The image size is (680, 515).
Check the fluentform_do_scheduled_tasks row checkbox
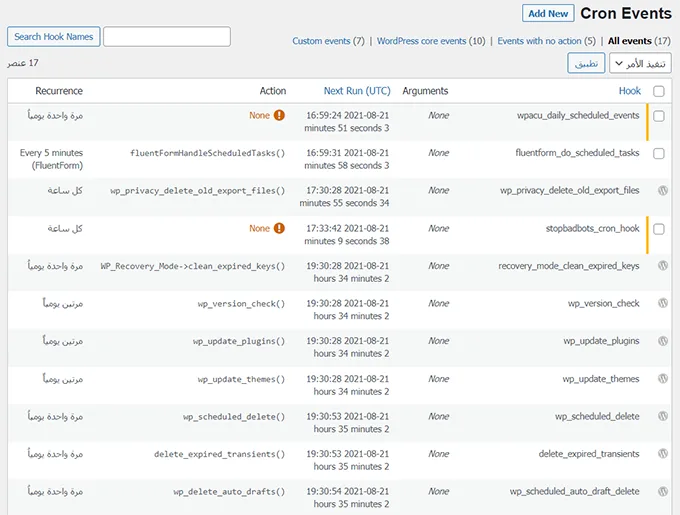(658, 153)
